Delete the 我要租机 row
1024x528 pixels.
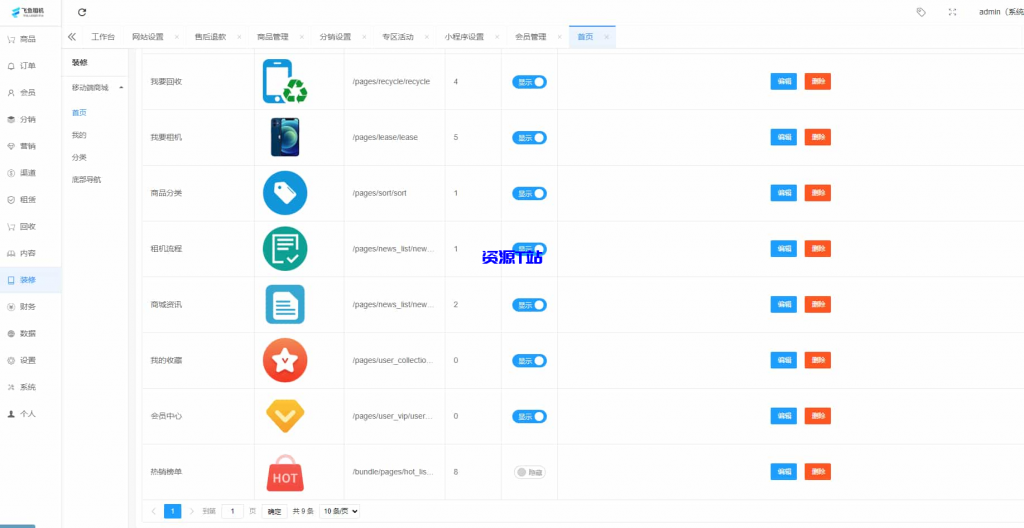[818, 137]
